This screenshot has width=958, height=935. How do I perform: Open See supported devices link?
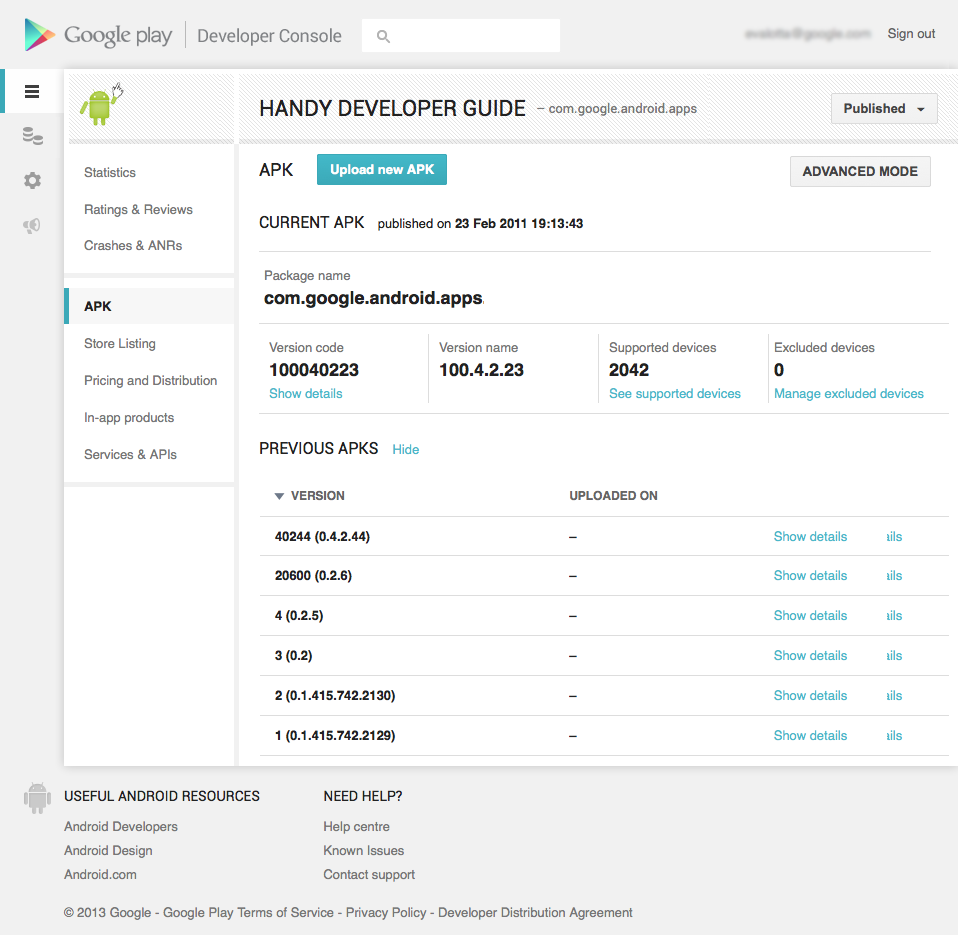(675, 394)
